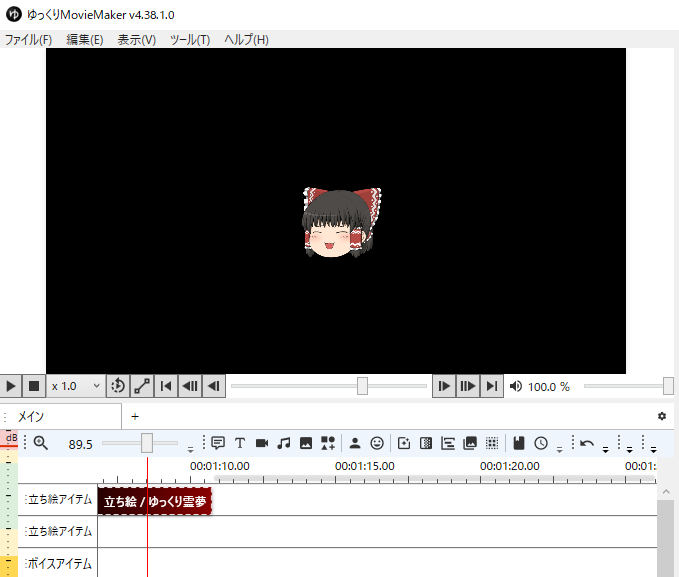
Task: Add a voice item with the speech bubble icon
Action: (x=218, y=443)
